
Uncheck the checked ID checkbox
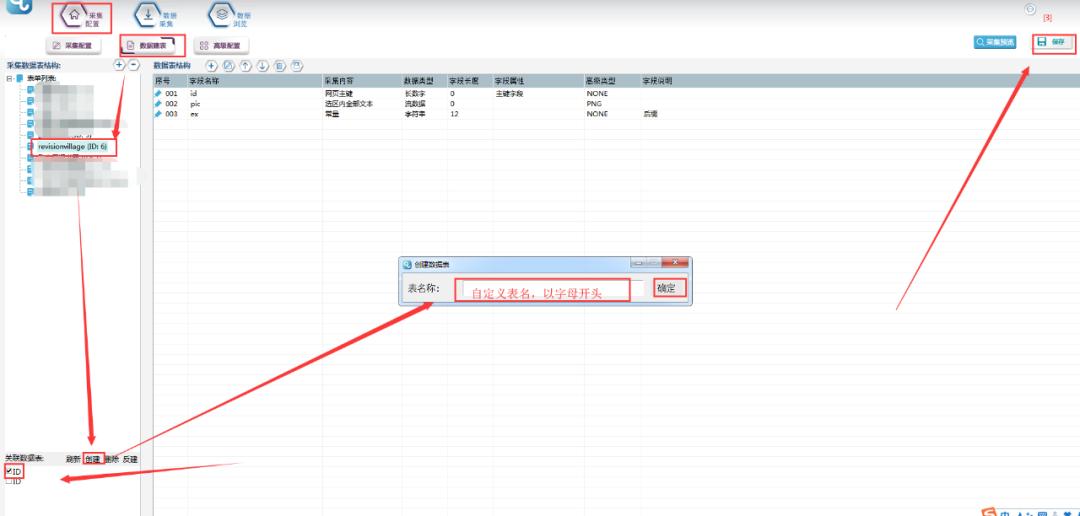coord(8,471)
